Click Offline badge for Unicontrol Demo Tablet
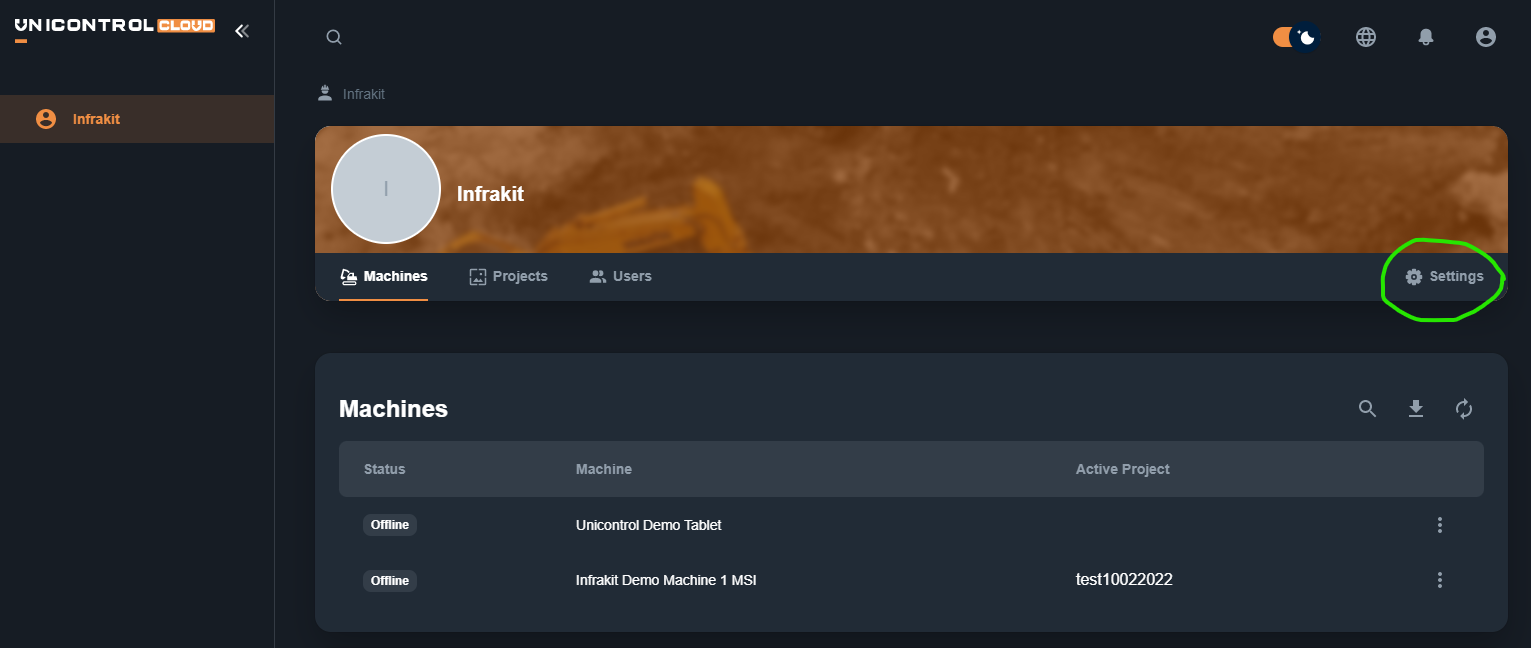Viewport: 1531px width, 648px height. pyautogui.click(x=390, y=525)
